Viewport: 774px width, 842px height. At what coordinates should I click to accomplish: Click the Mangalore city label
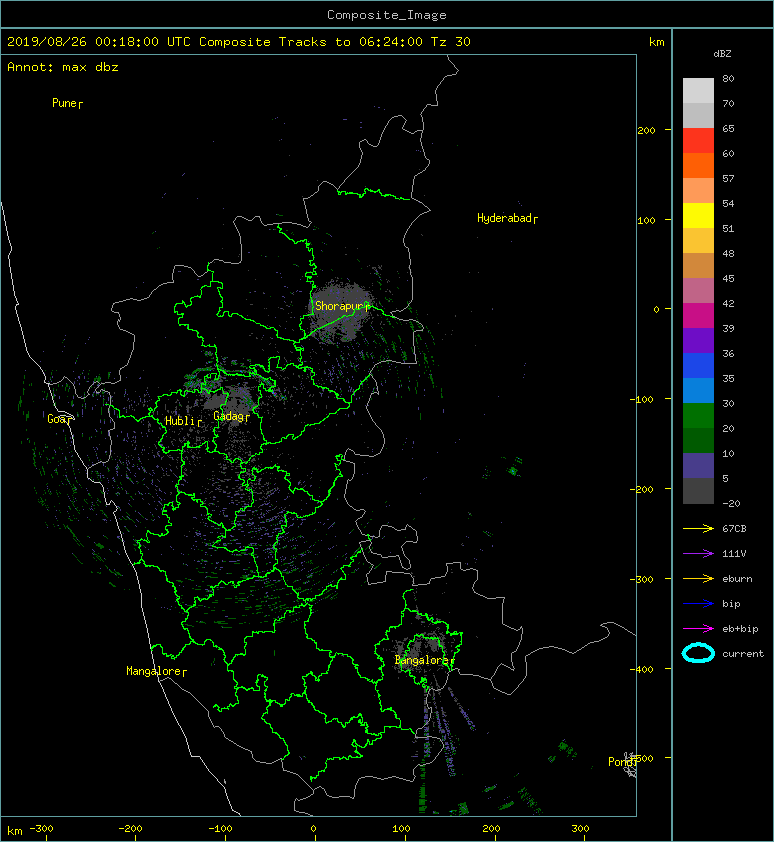[x=156, y=671]
